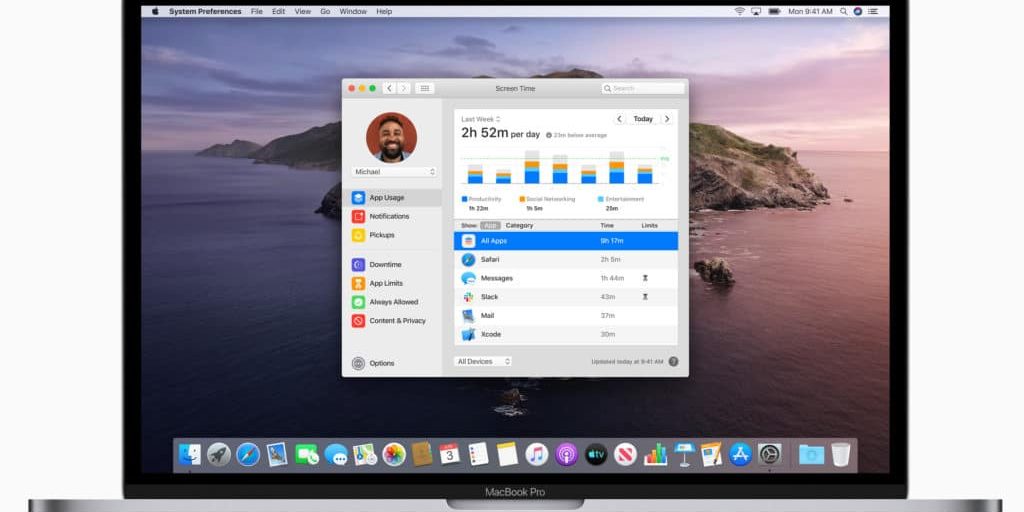Click the hourglass limit icon for Messages

(645, 278)
